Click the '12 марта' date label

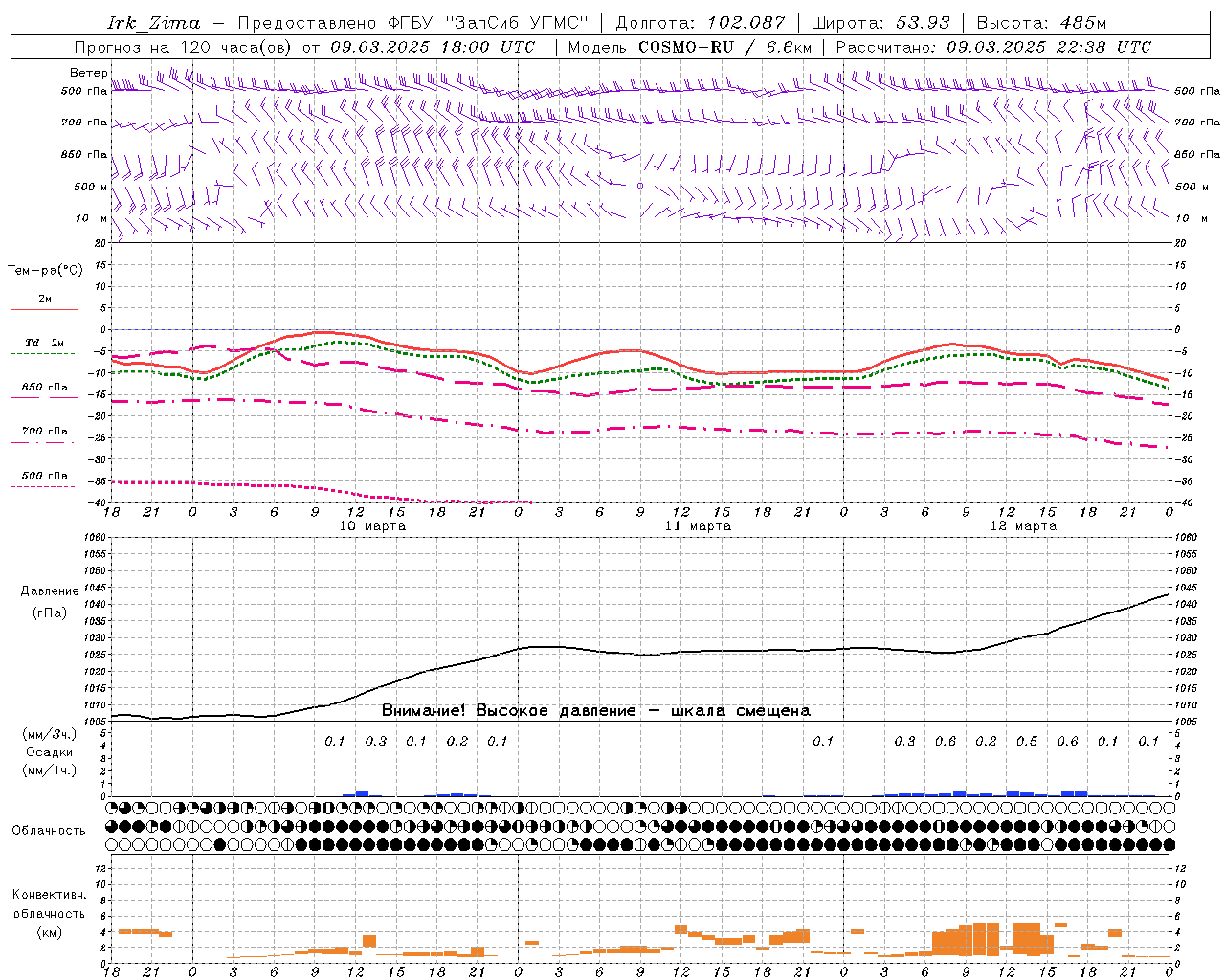pyautogui.click(x=1023, y=526)
